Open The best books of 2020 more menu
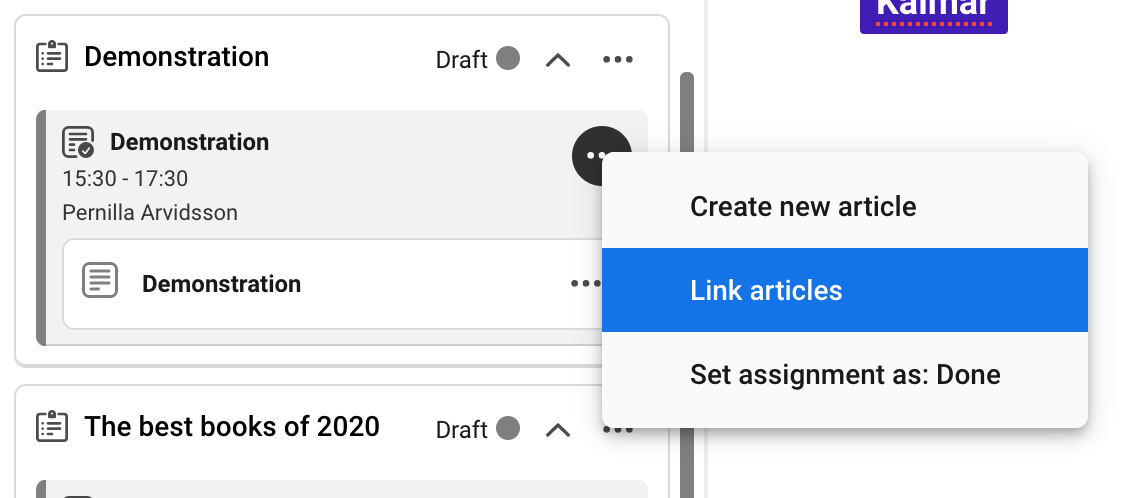Viewport: 1142px width, 498px height. (x=618, y=430)
